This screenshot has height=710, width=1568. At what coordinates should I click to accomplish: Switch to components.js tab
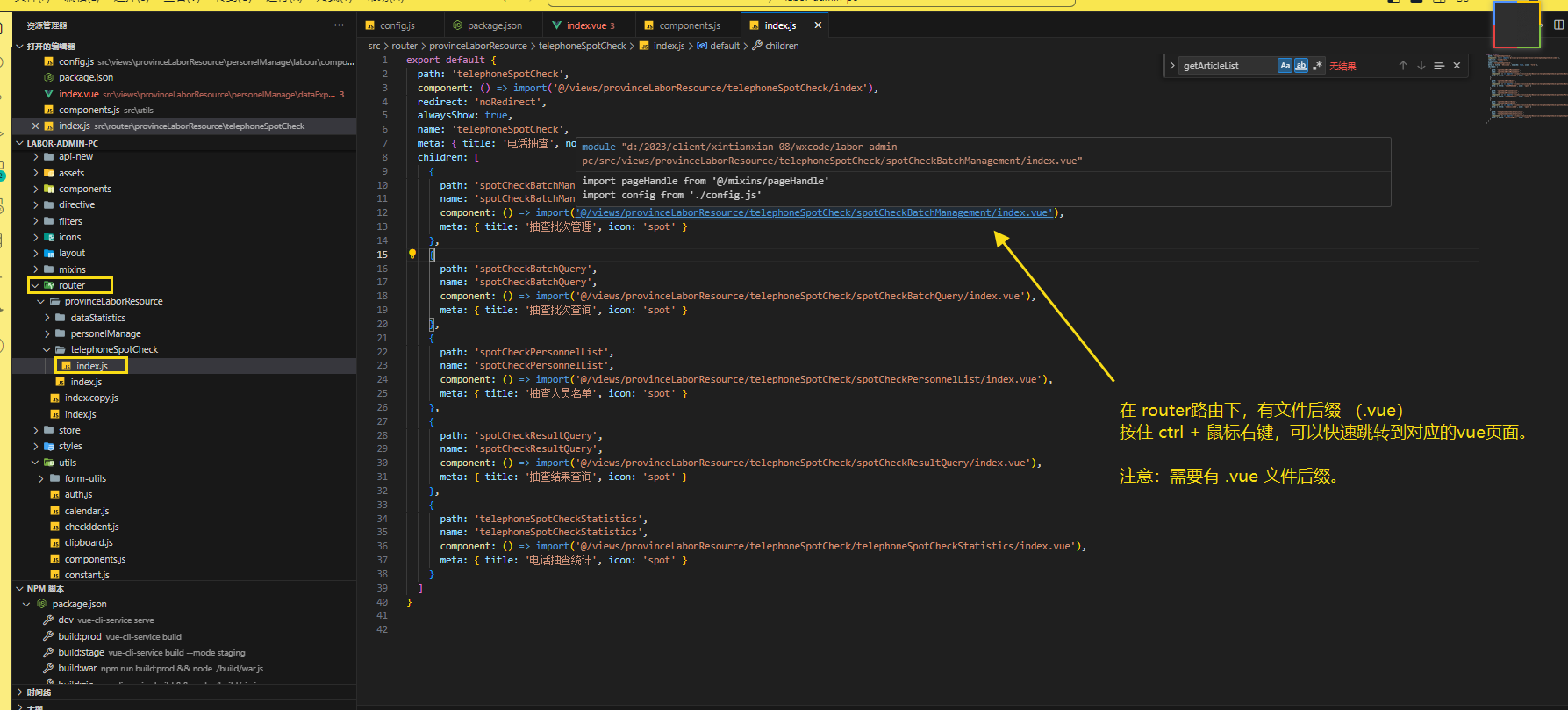(689, 25)
